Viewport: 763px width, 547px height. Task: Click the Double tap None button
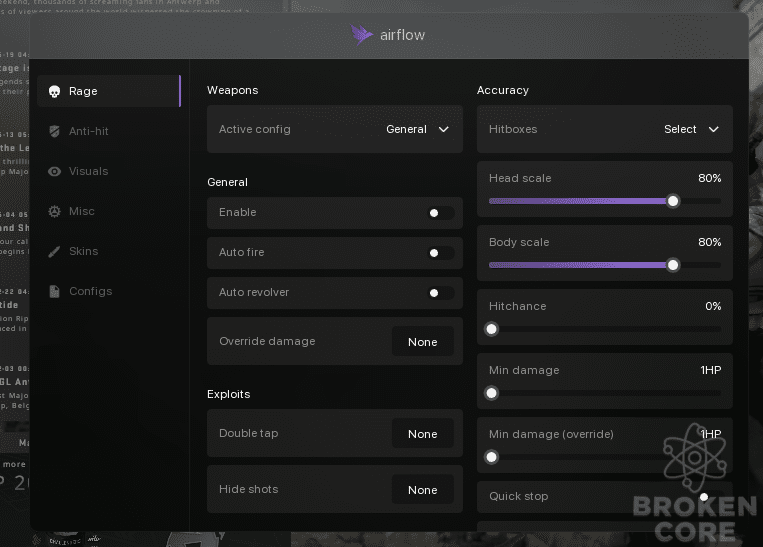422,434
